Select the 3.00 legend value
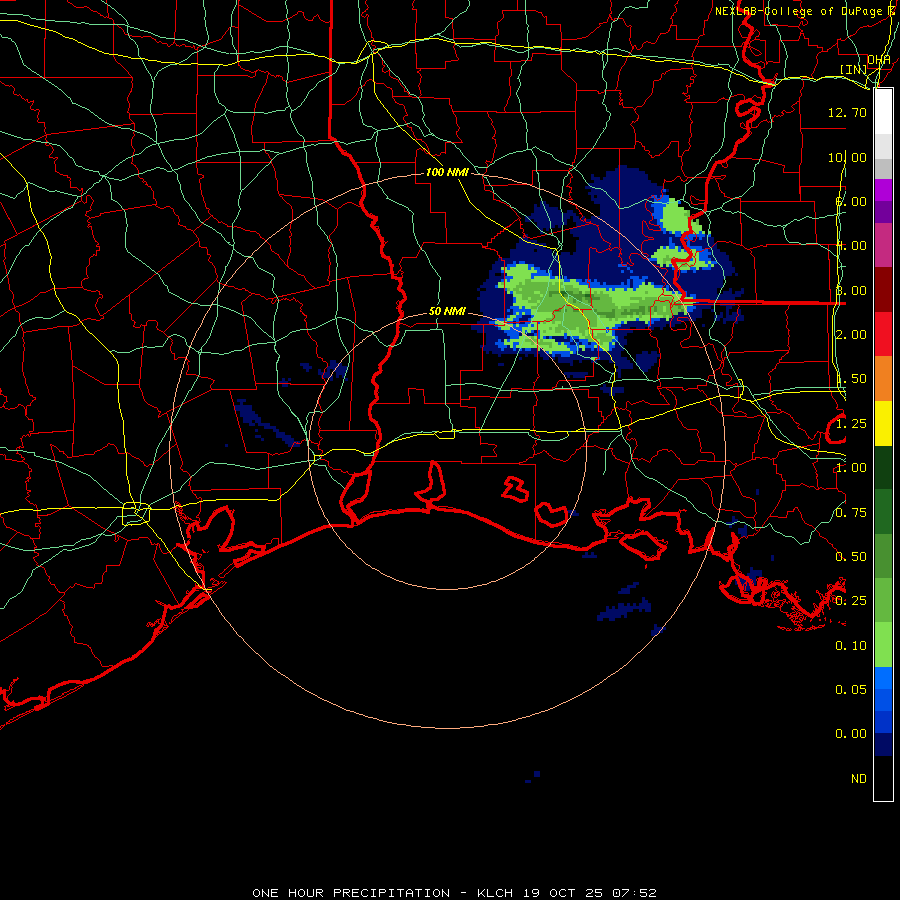 coord(851,290)
